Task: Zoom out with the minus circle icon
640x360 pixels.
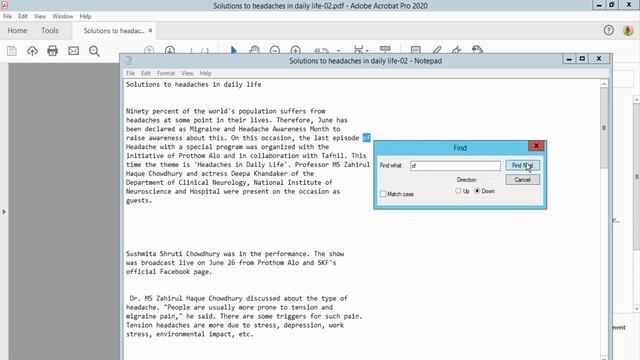Action: (x=275, y=50)
